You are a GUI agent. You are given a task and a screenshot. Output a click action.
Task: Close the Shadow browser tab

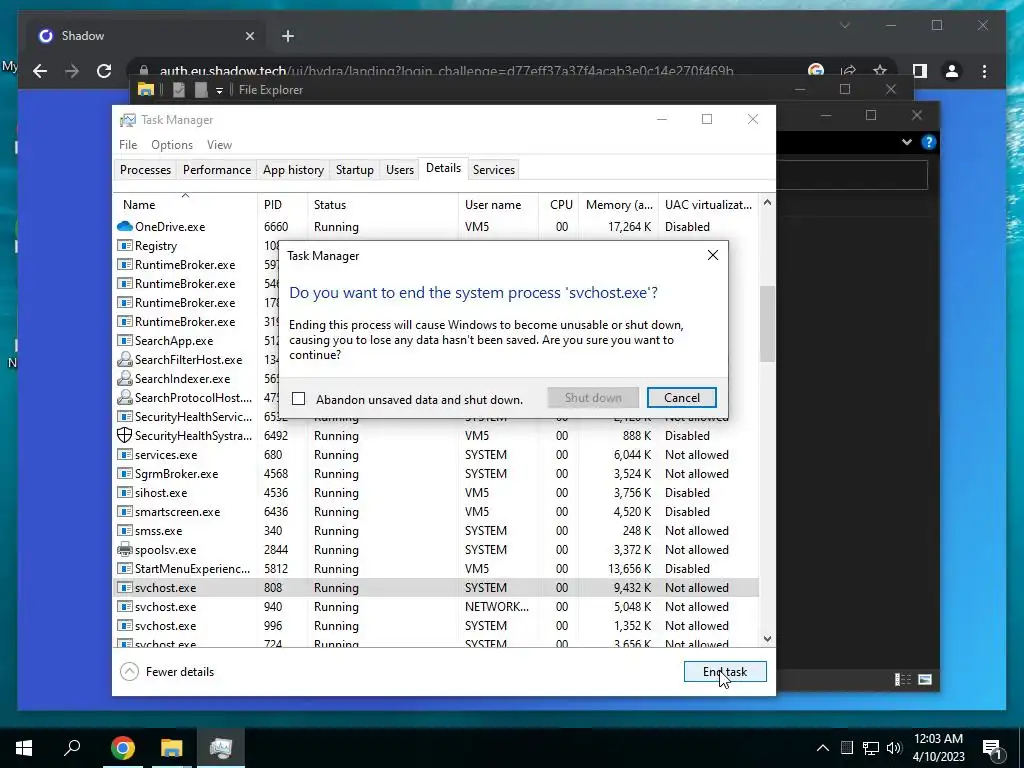(249, 36)
